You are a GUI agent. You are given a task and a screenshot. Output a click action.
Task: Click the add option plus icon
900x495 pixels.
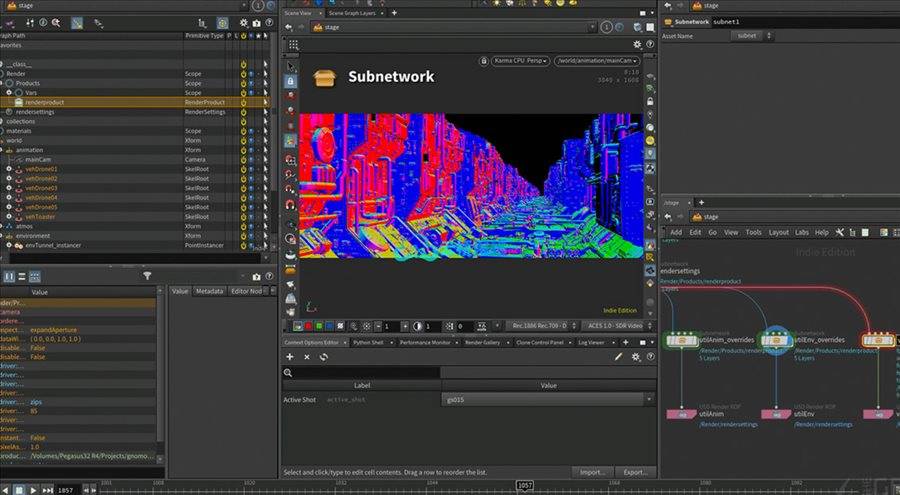point(290,356)
